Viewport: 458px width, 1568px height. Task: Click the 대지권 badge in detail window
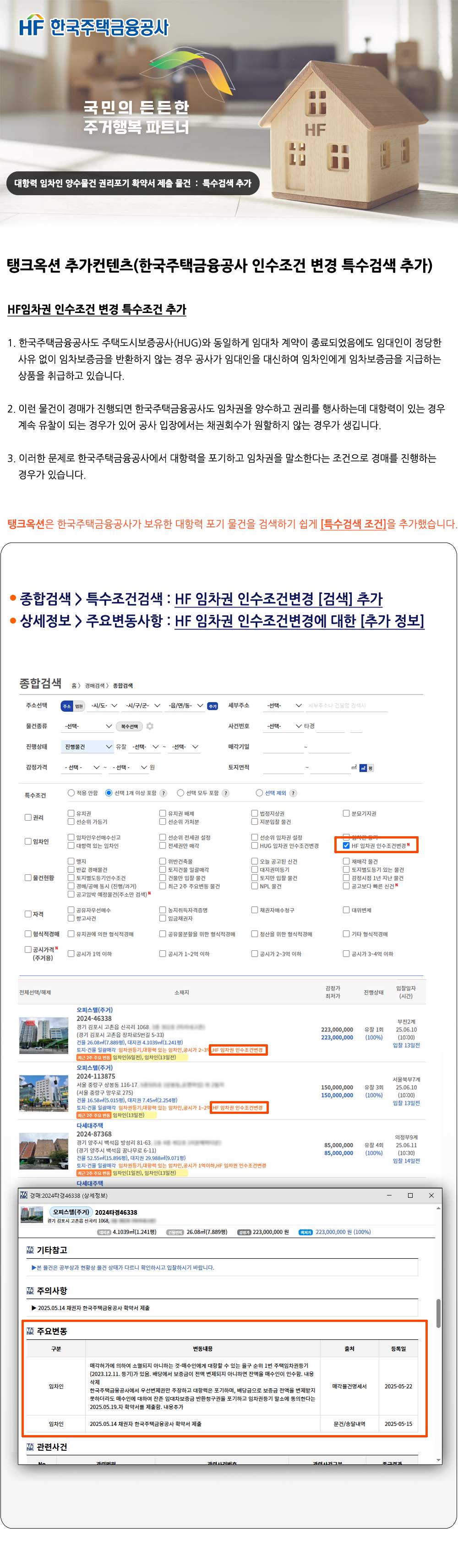click(x=104, y=1232)
